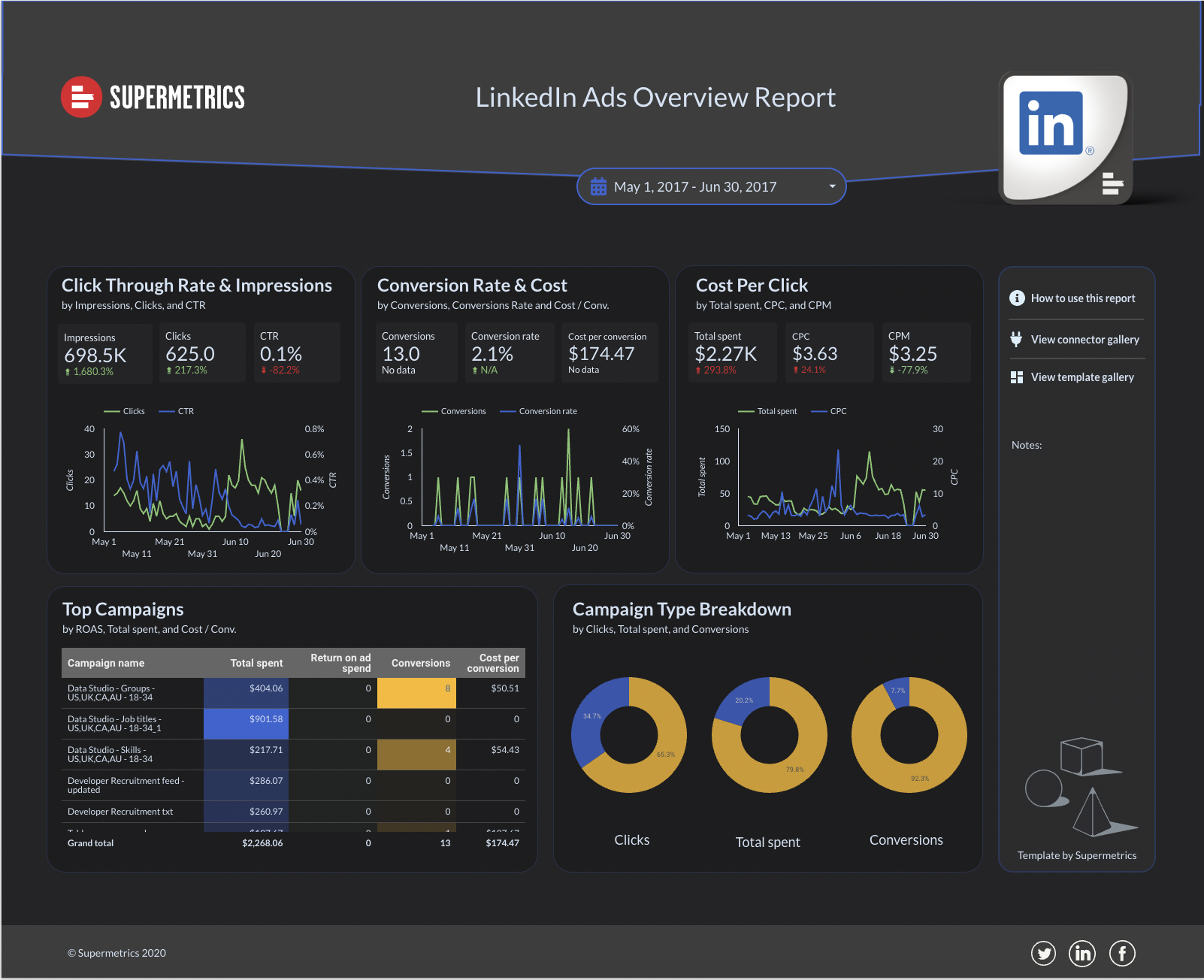
Task: Click the Top Campaigns heading
Action: [x=123, y=609]
